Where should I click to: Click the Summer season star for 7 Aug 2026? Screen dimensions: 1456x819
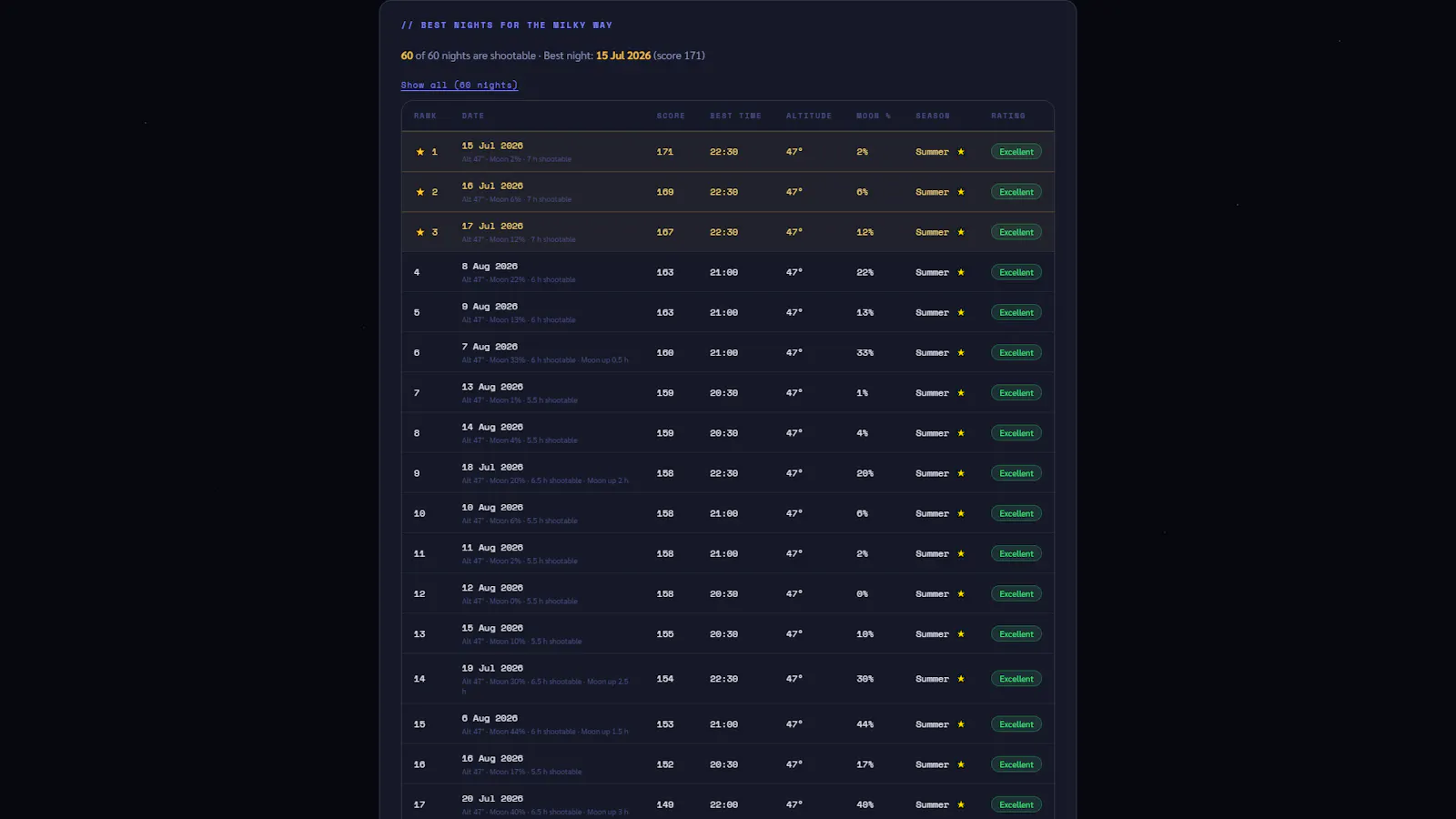point(961,352)
